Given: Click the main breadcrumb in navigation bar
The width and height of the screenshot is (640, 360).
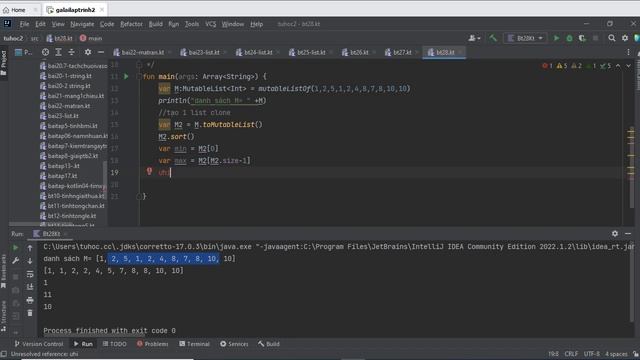Looking at the screenshot, I should [91, 38].
